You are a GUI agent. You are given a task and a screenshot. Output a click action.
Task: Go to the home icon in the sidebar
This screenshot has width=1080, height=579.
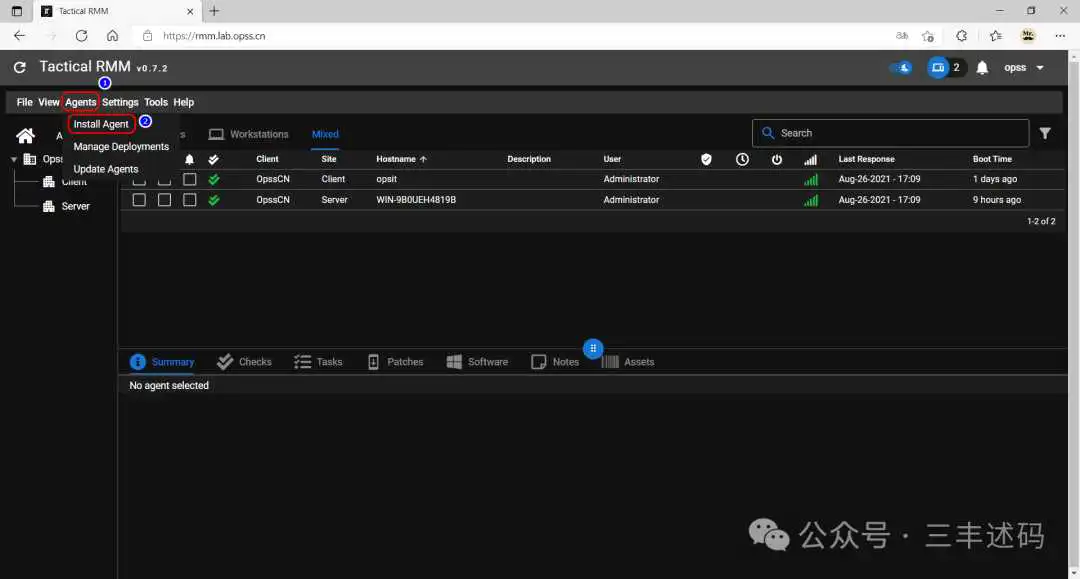[25, 136]
